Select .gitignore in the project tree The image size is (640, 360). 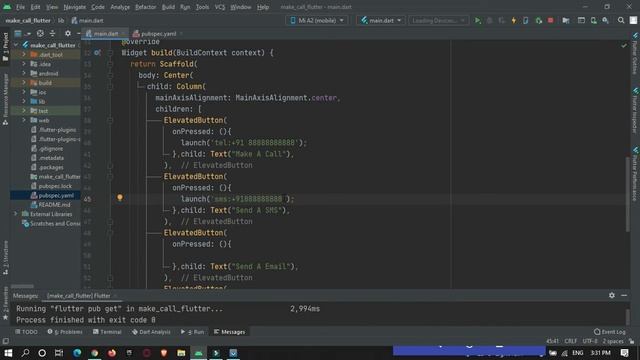coord(50,149)
